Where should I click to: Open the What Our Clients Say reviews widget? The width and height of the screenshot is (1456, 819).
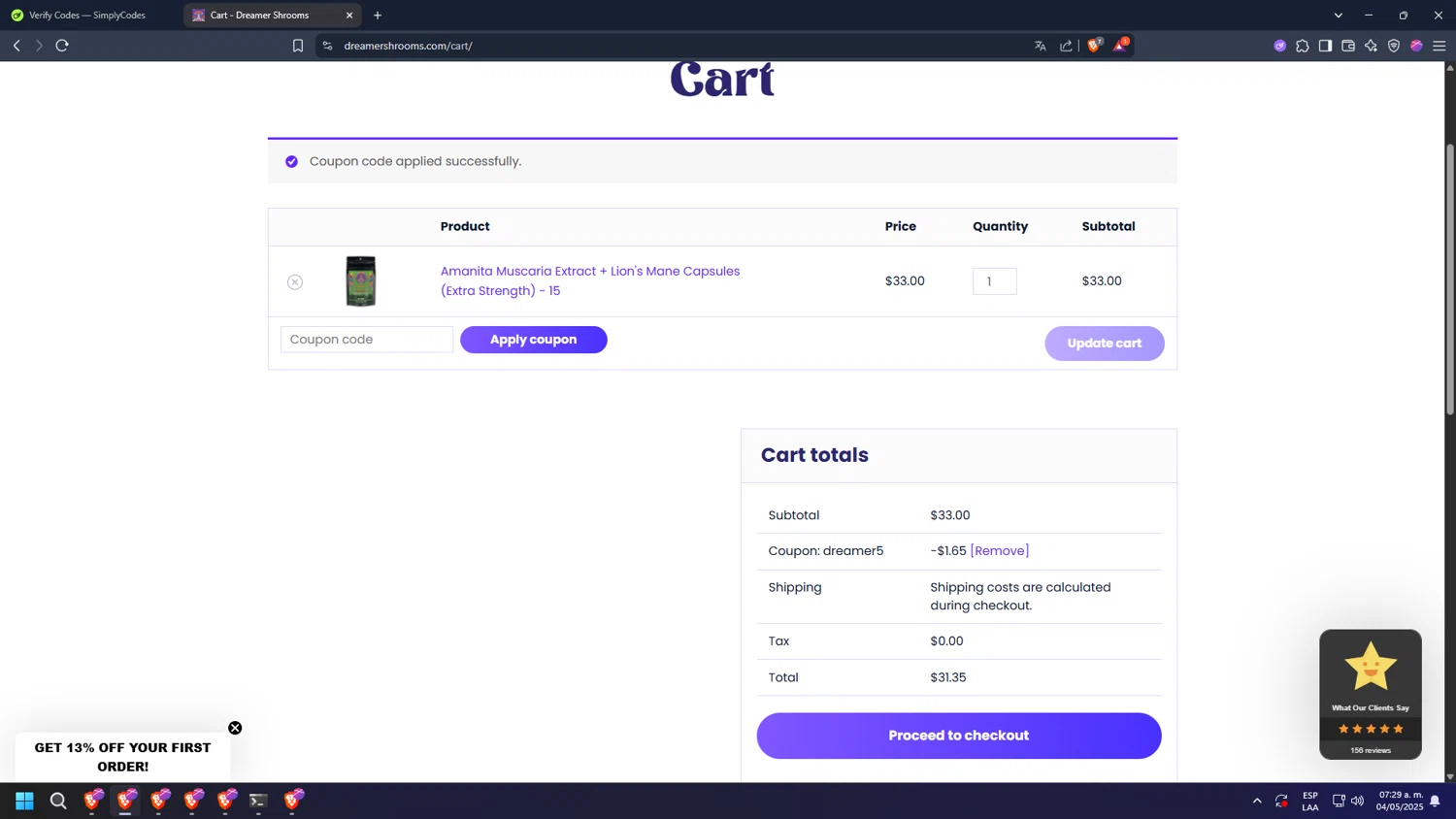[x=1371, y=695]
